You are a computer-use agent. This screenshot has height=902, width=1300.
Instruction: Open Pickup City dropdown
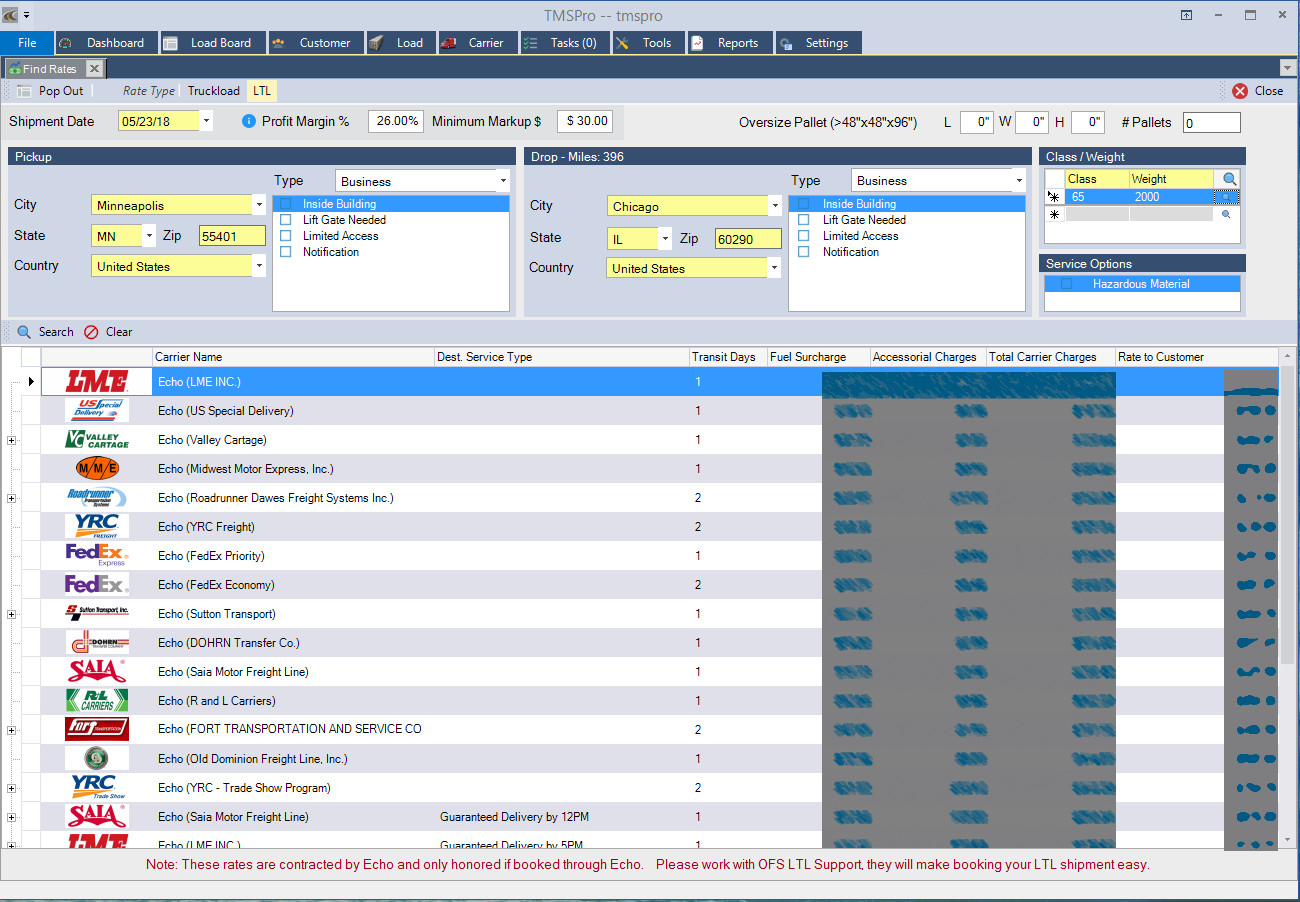pos(259,205)
